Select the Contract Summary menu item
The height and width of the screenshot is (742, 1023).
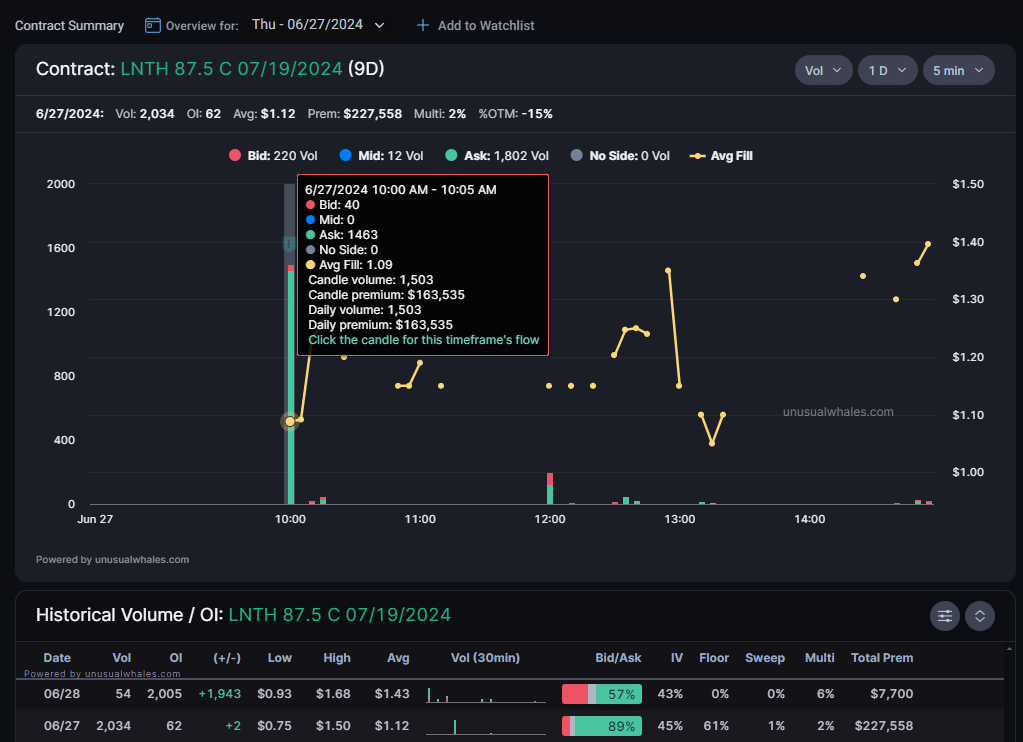click(x=68, y=25)
